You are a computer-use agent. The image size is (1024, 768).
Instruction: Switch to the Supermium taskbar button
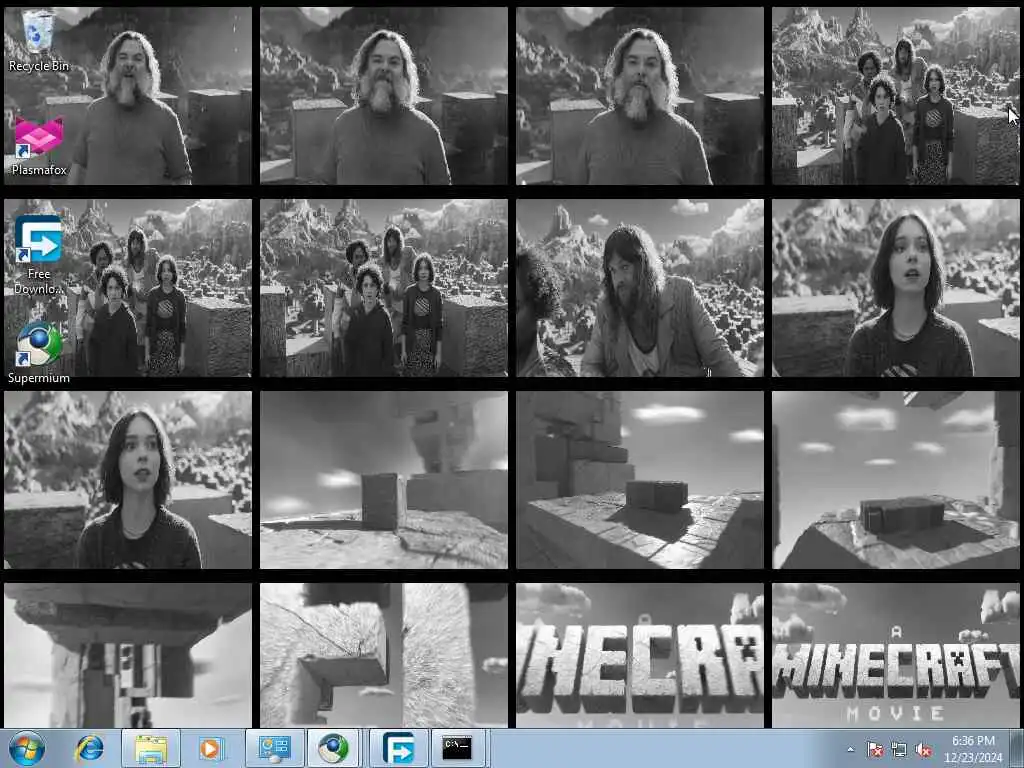point(334,748)
